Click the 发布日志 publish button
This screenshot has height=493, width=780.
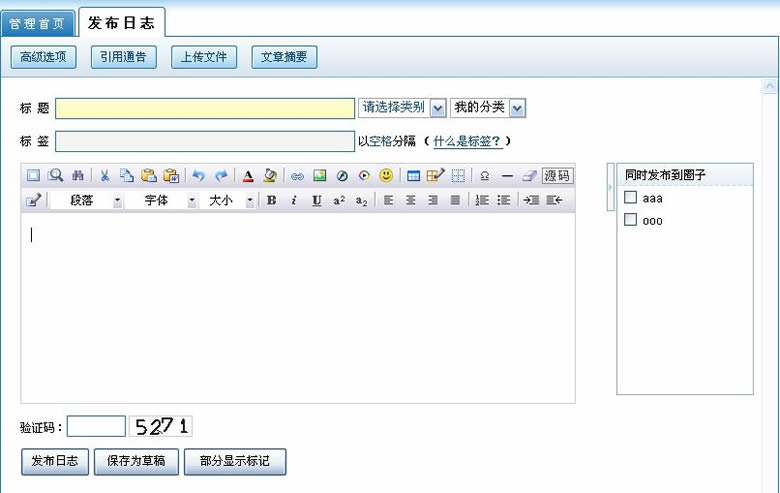(55, 461)
